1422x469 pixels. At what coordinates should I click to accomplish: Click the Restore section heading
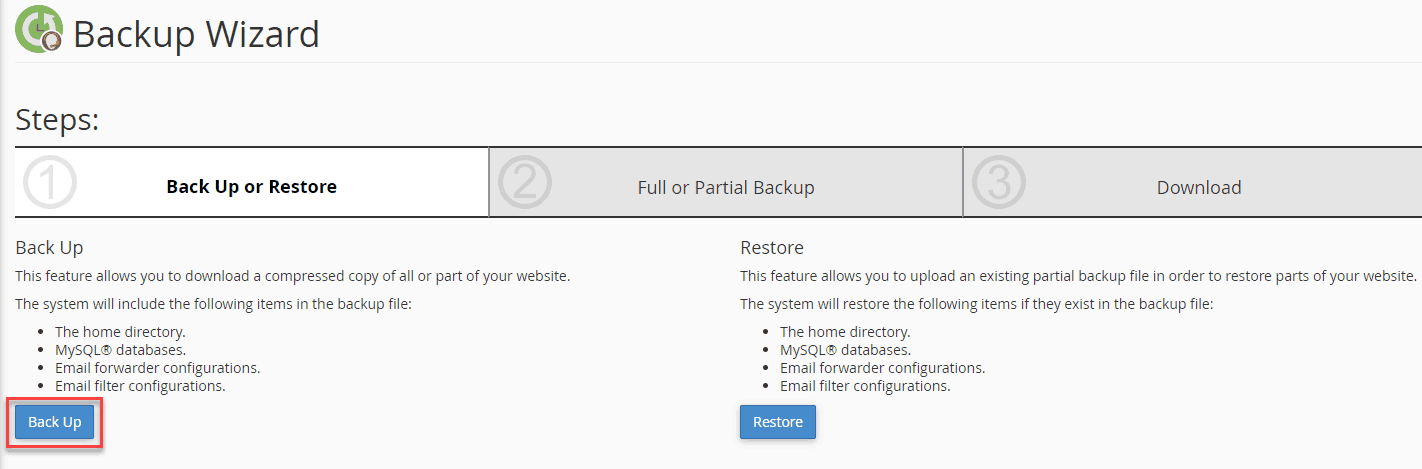click(x=772, y=247)
